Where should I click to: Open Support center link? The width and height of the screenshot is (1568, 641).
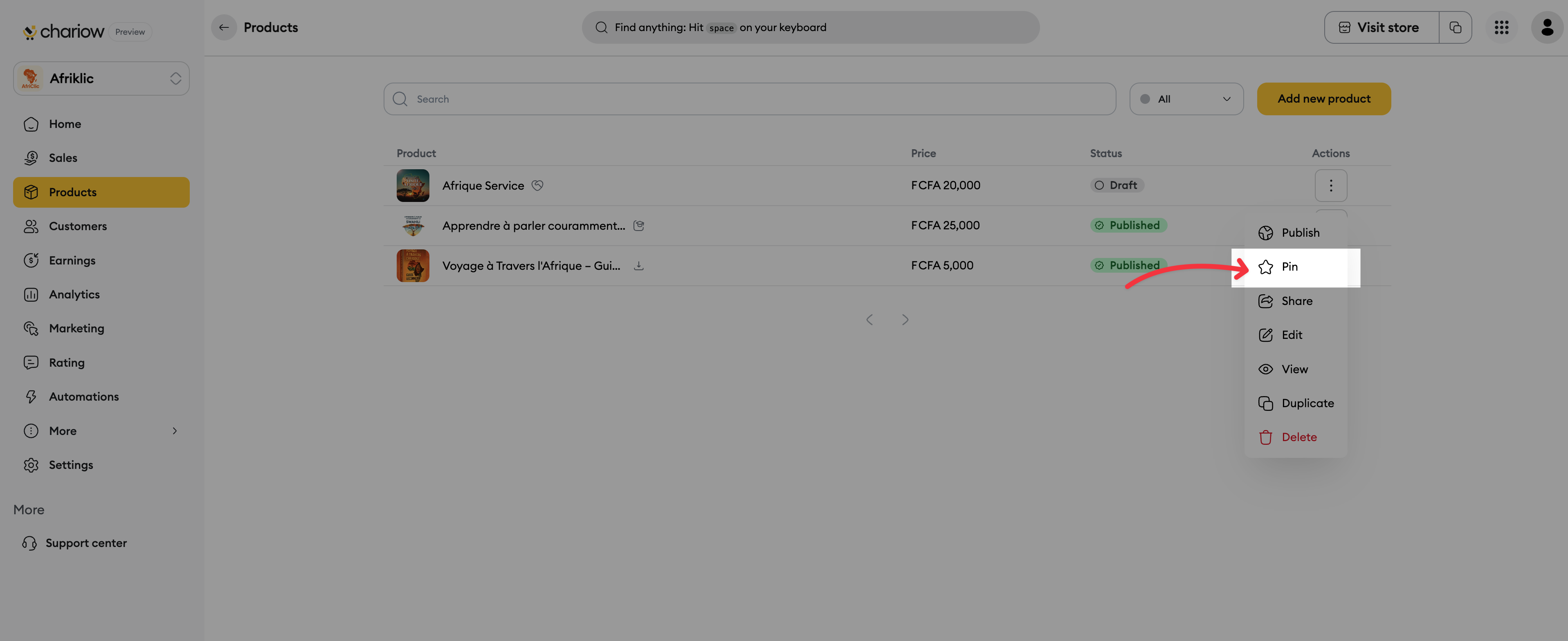(75, 543)
